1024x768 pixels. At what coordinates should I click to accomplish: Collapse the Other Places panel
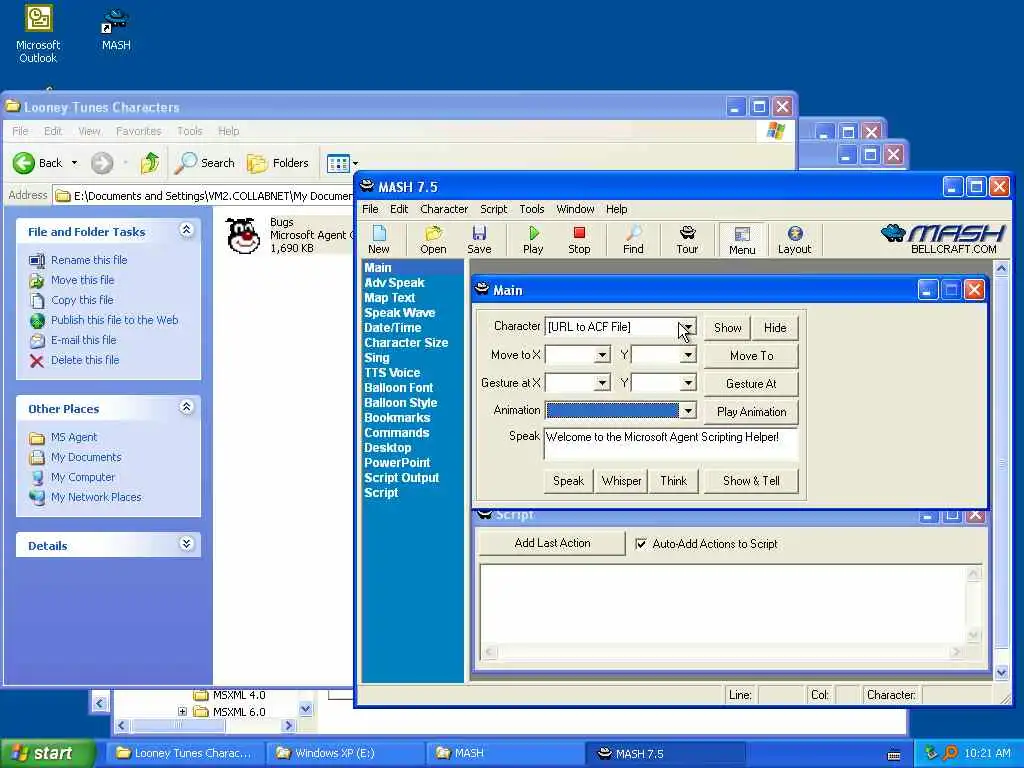(x=186, y=407)
